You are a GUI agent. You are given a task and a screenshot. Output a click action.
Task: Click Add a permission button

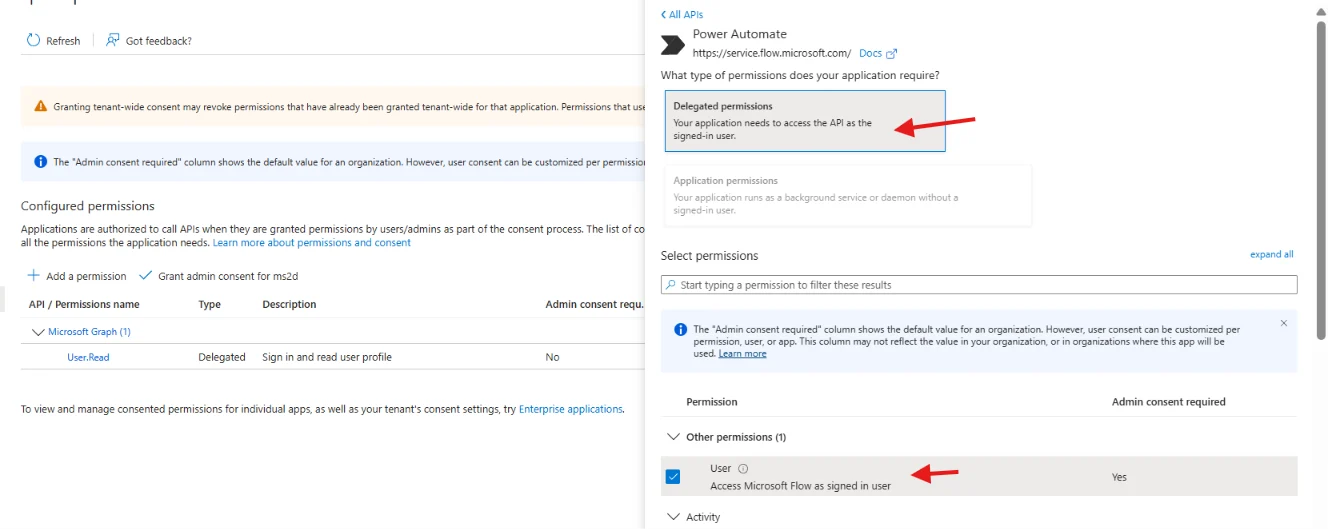coord(77,276)
